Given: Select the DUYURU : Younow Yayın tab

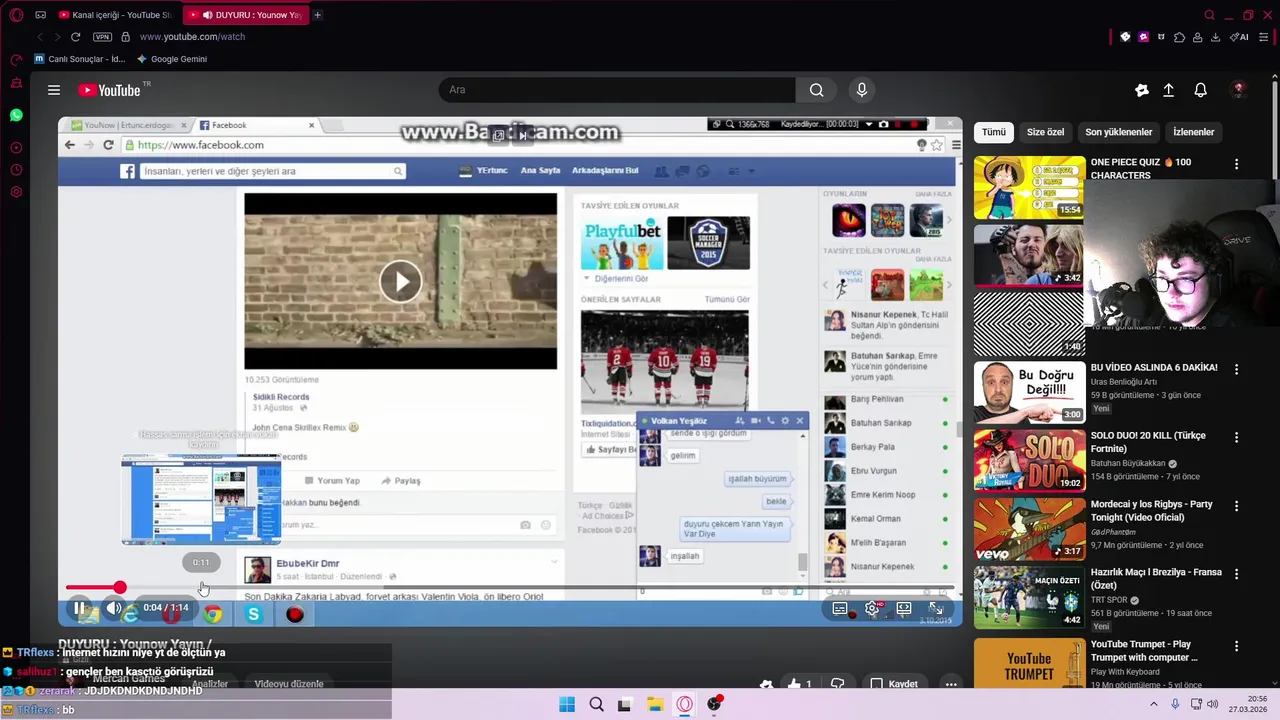Looking at the screenshot, I should 247,15.
